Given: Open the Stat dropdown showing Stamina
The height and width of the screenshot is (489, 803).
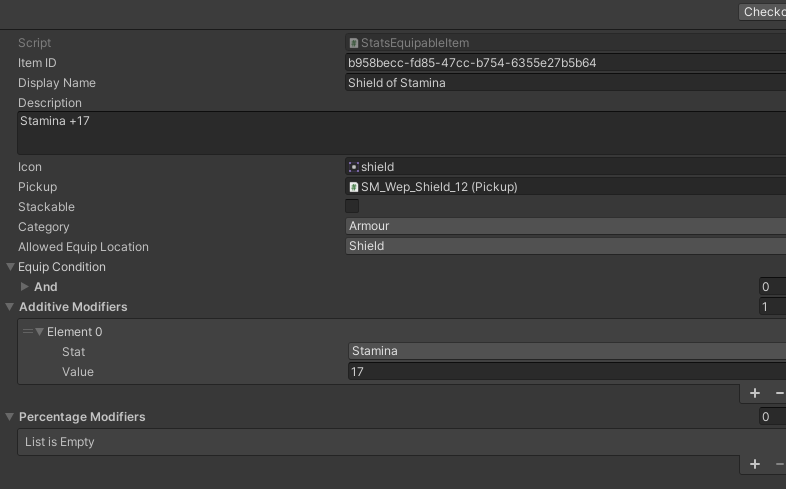Looking at the screenshot, I should 567,351.
